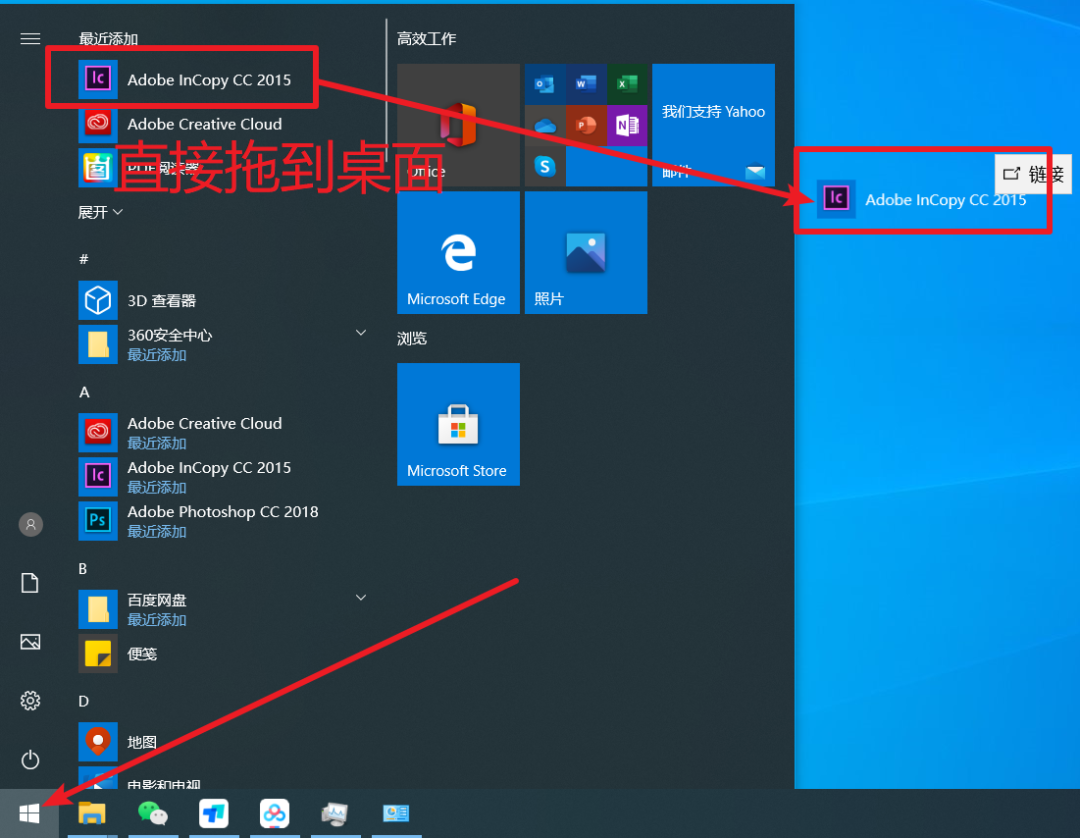Click the Windows Start button on taskbar

coord(30,813)
